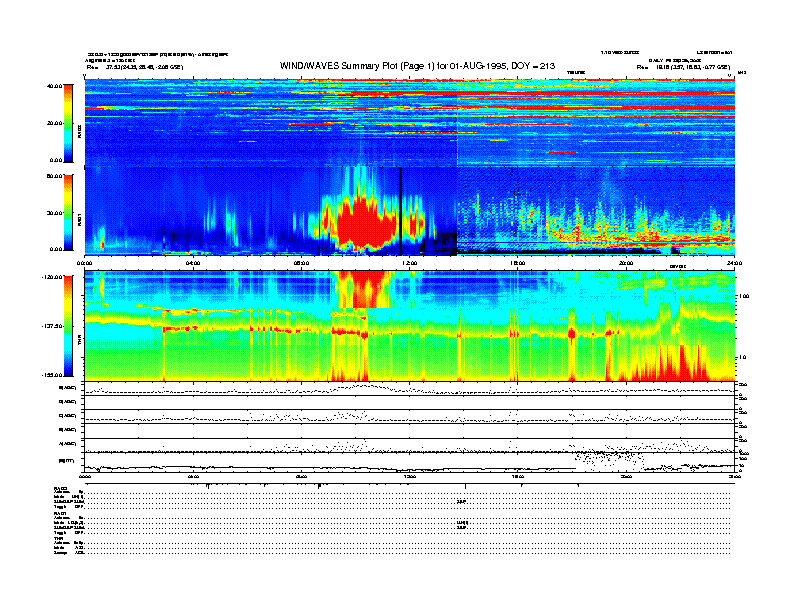The height and width of the screenshot is (612, 792).
Task: Click the 60.00 label on RAD1 scale
Action: [55, 176]
